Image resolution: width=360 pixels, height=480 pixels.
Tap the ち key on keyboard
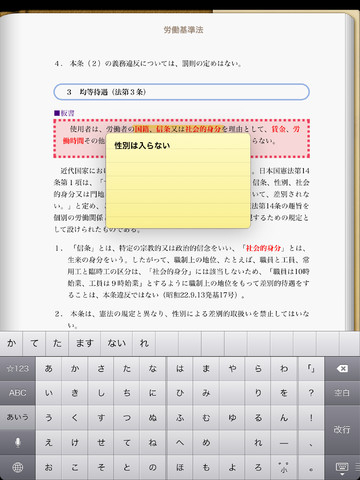point(127,393)
